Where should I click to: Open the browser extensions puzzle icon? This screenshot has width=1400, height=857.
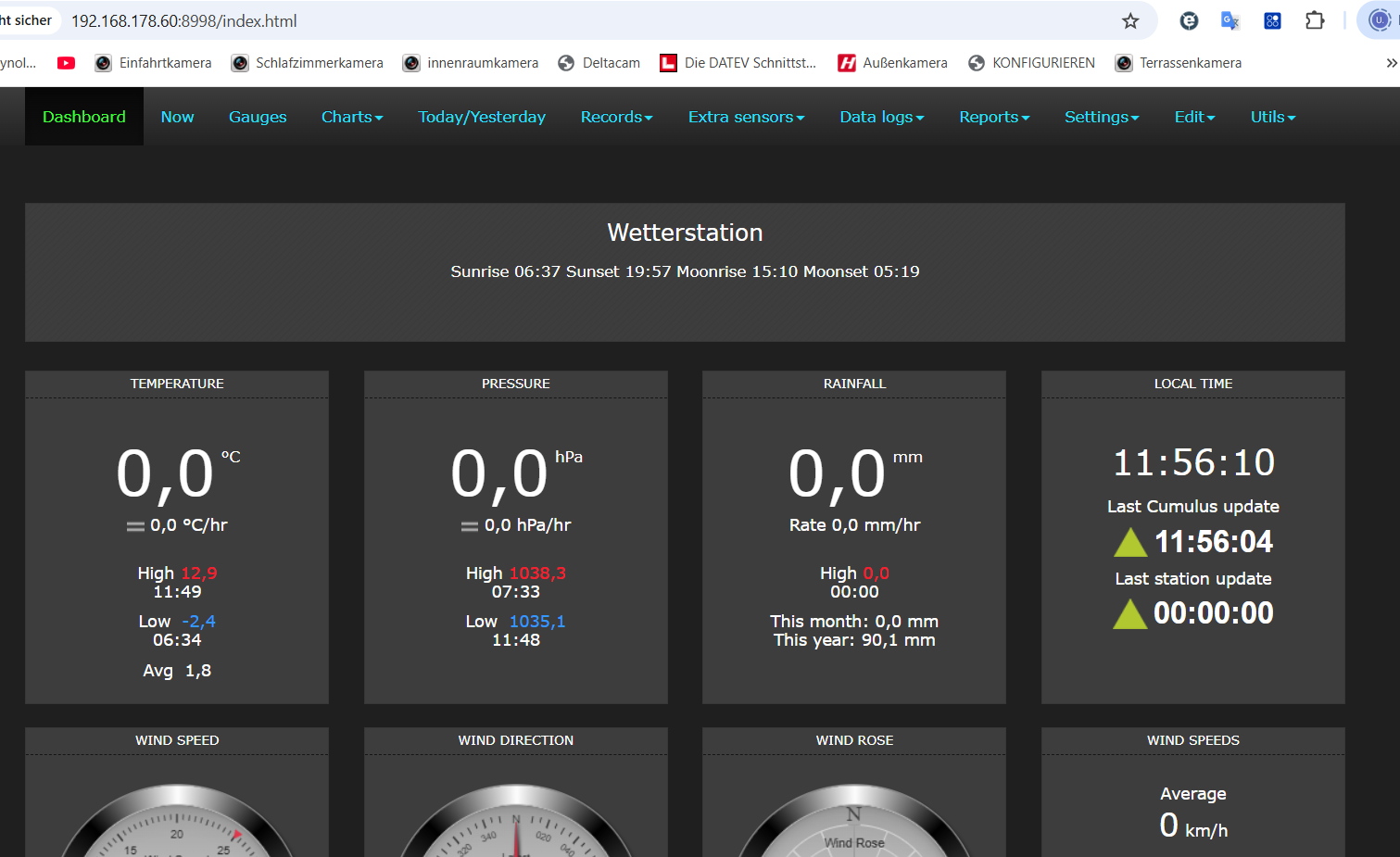tap(1314, 20)
